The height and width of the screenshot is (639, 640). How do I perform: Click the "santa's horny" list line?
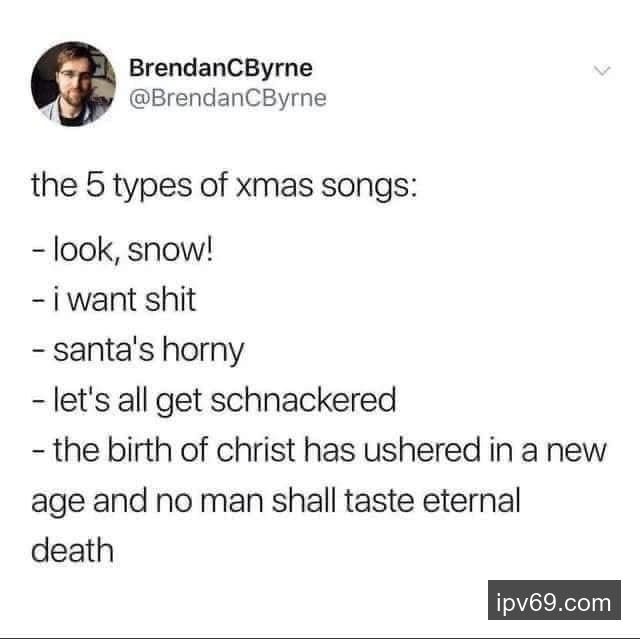[x=138, y=351]
